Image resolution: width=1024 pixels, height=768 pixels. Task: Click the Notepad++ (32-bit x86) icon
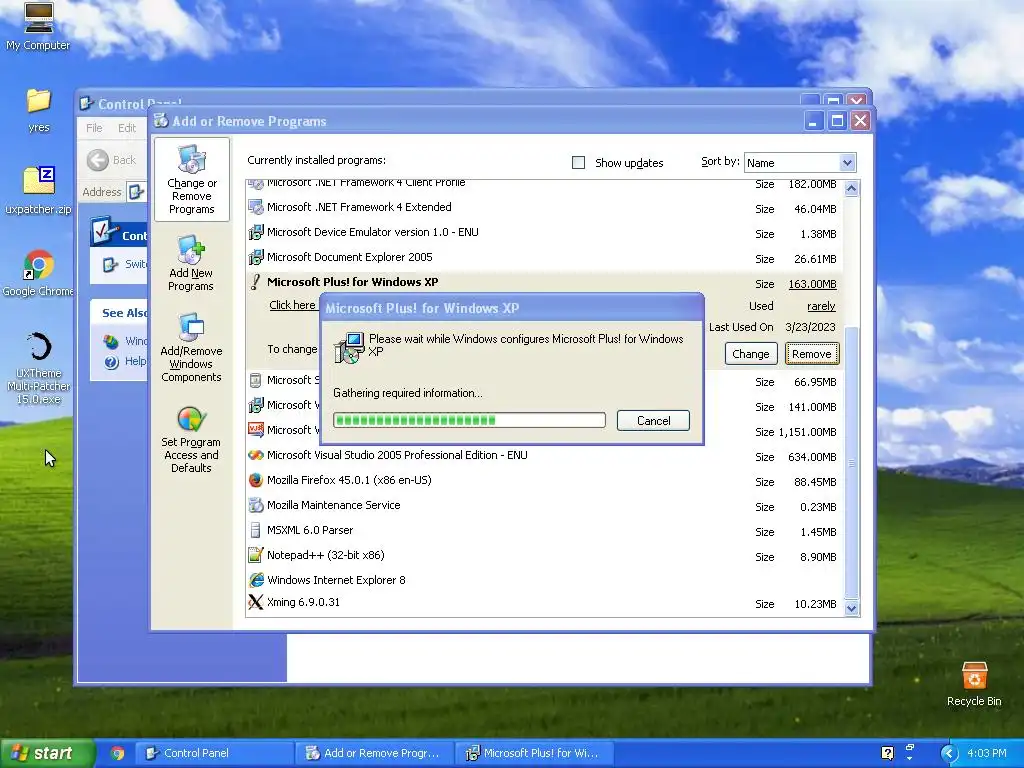[256, 555]
